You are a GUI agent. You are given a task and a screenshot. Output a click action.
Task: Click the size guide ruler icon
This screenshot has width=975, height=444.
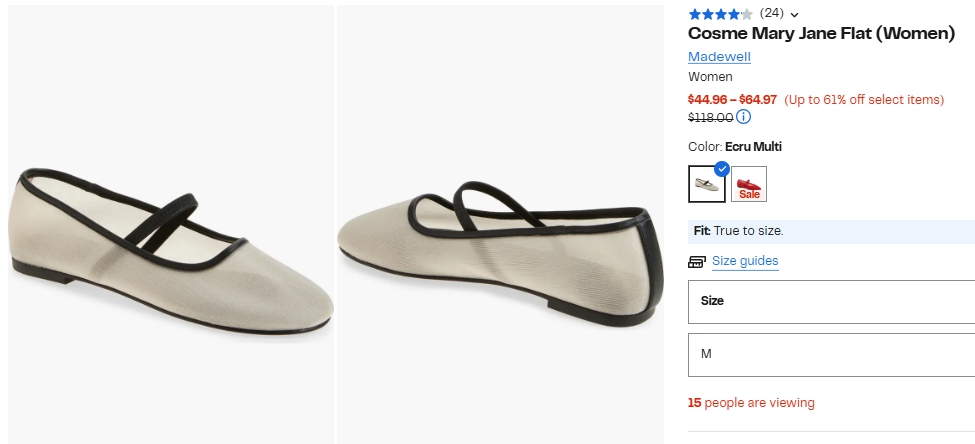(x=697, y=262)
